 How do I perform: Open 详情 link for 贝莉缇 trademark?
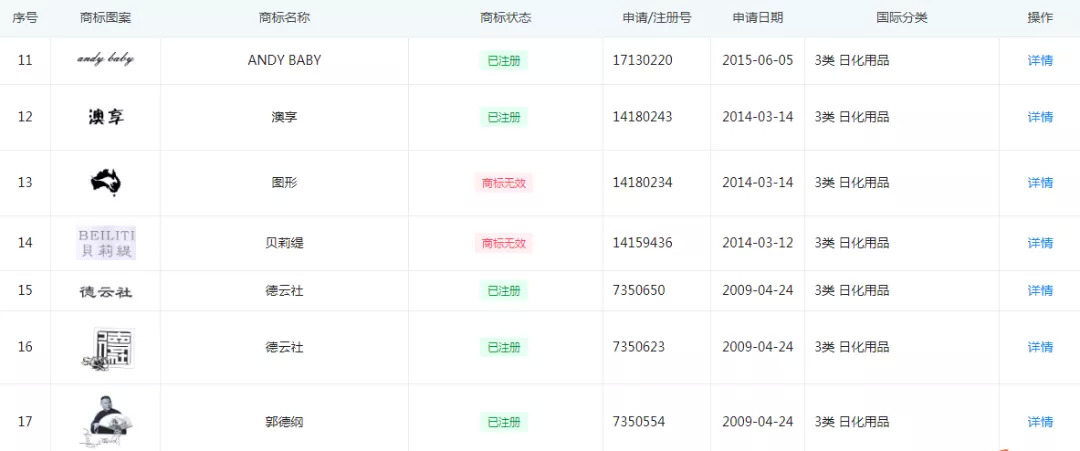1040,242
